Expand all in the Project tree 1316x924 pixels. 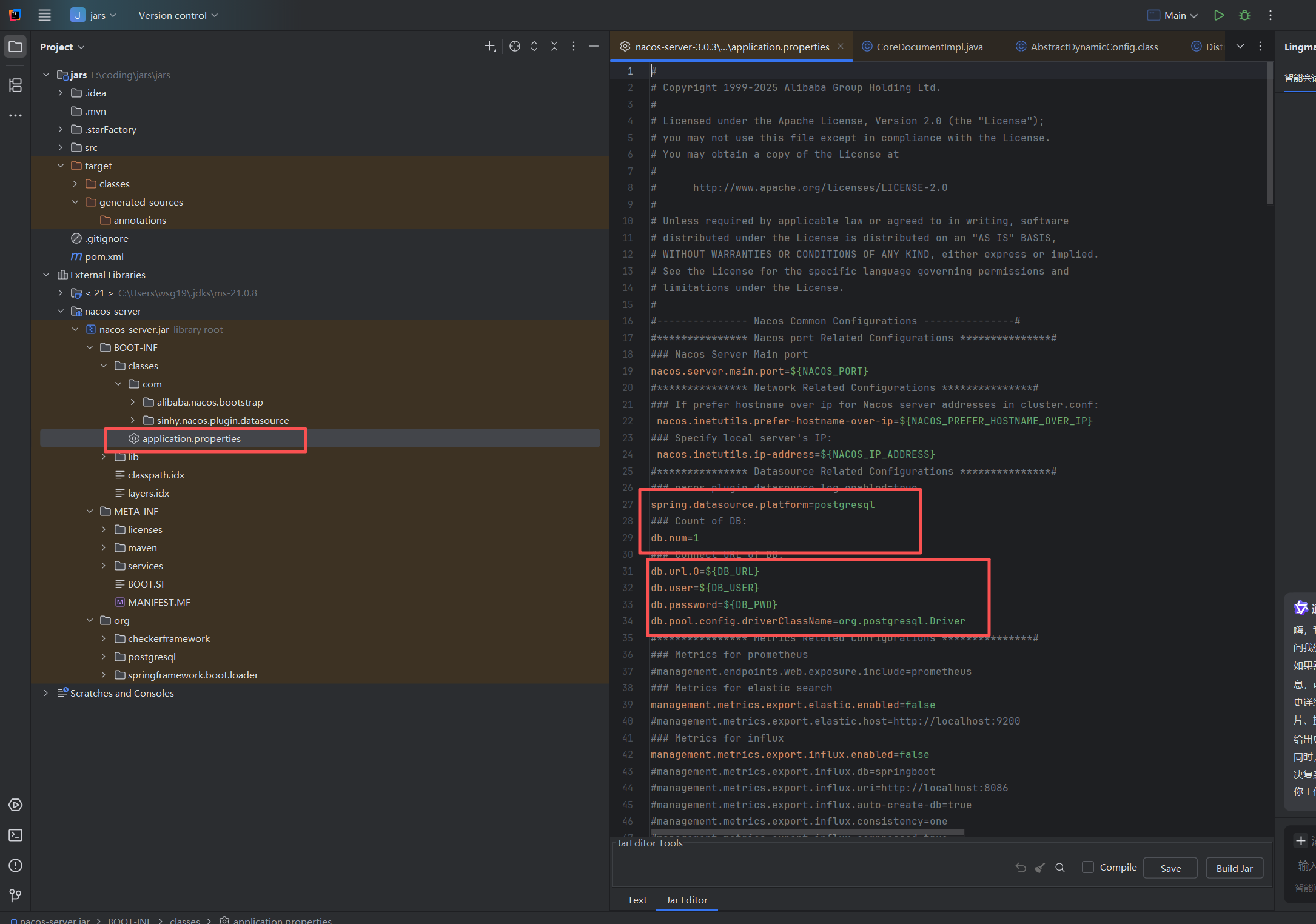pyautogui.click(x=534, y=47)
